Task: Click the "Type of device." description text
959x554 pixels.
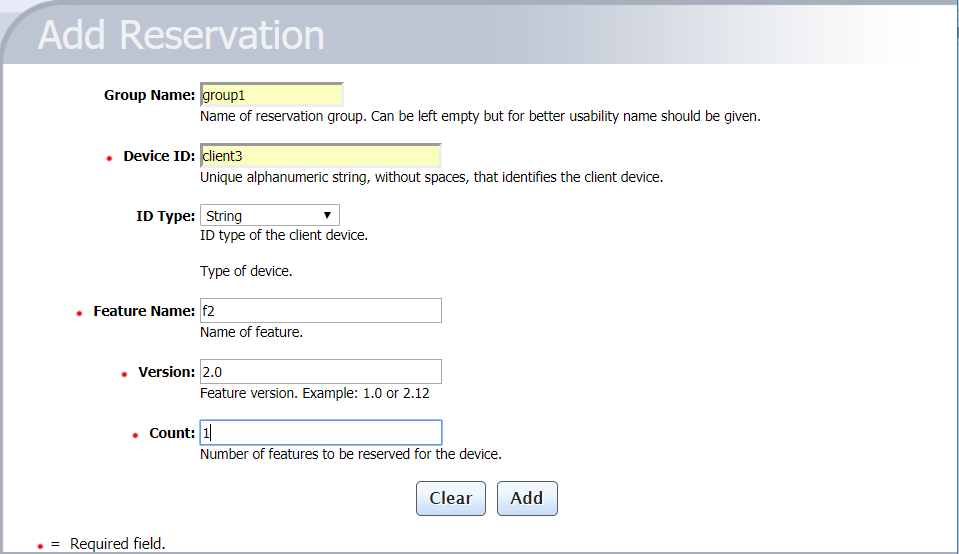Action: point(246,271)
